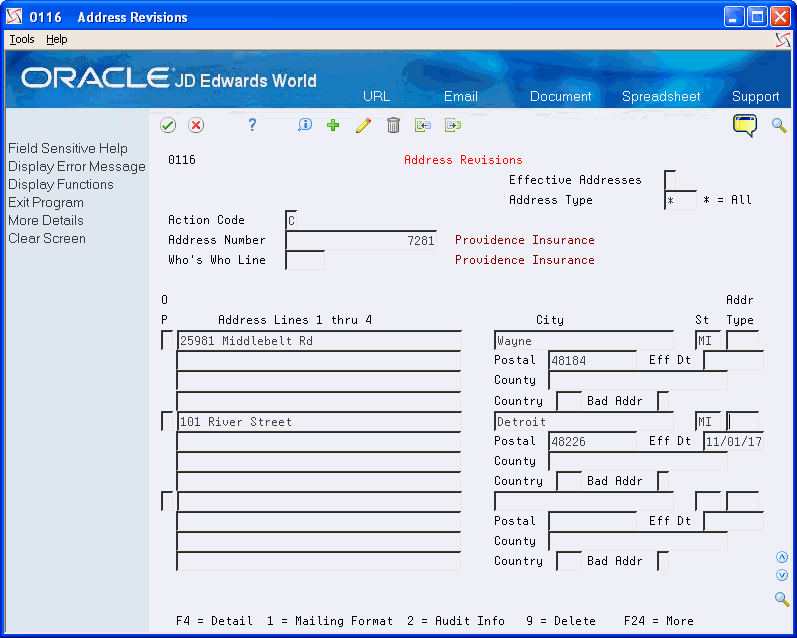Screen dimensions: 797x638
Task: Click the F4 = Detail function key text
Action: coord(214,621)
